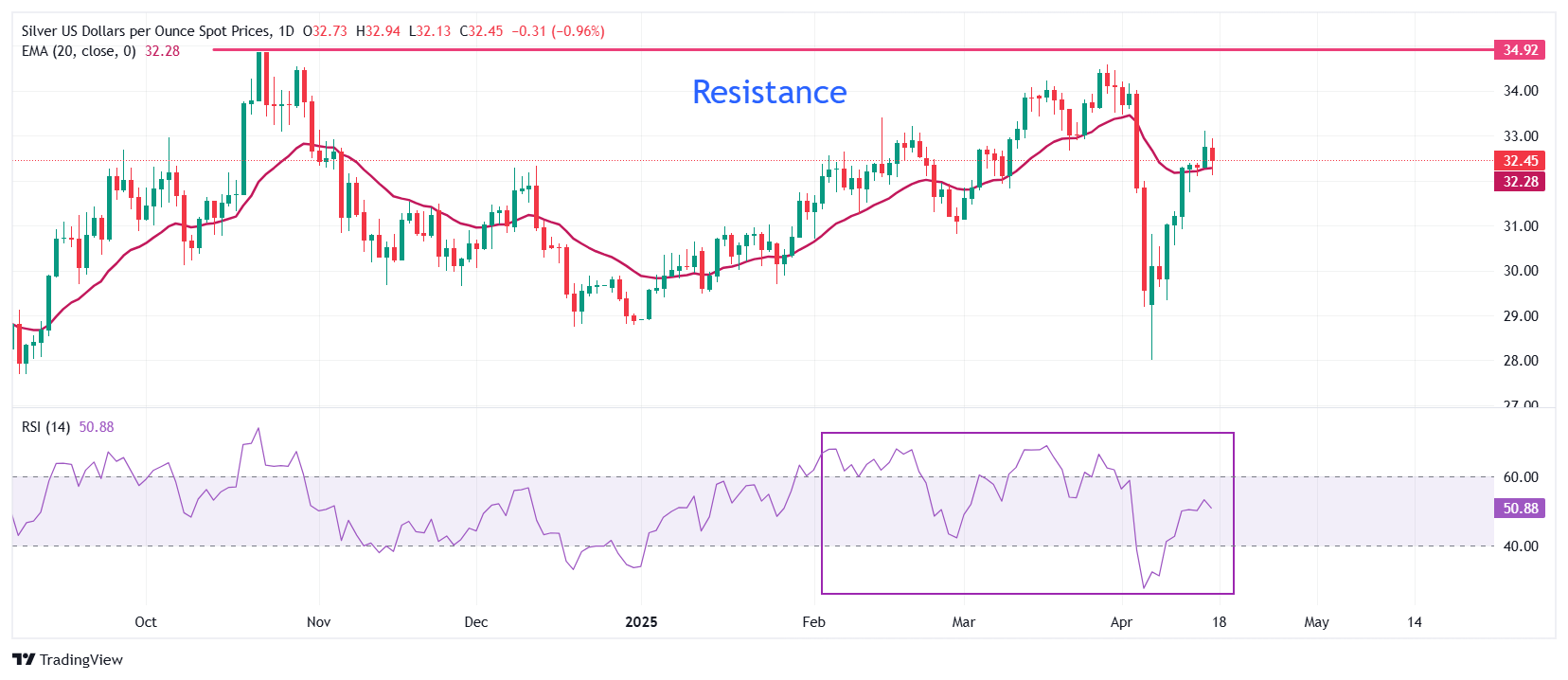Screen dimensions: 1568x680
Task: Click the 32.45 current price tag
Action: click(x=1520, y=161)
